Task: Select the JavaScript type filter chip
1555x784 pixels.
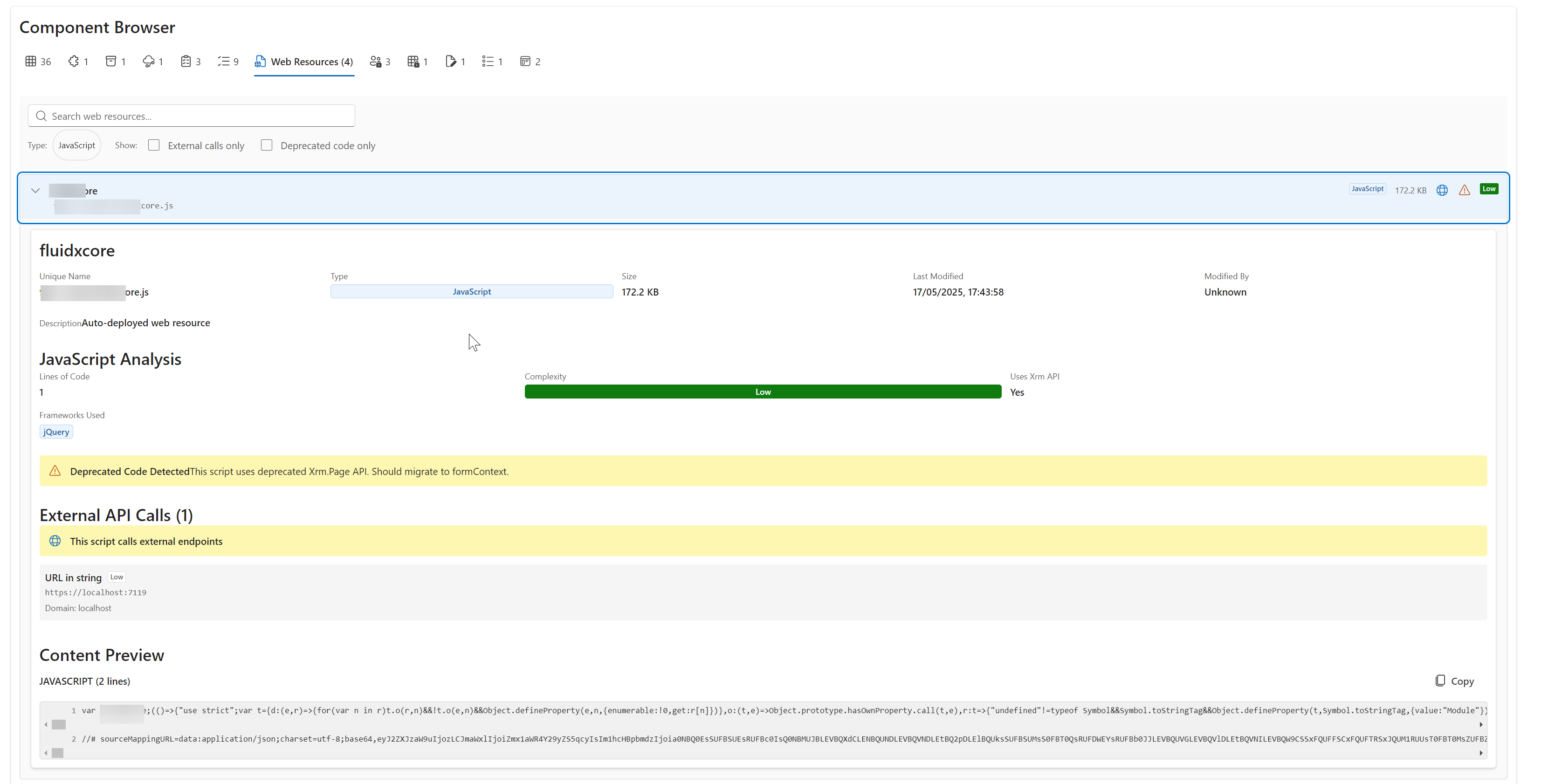Action: [76, 145]
